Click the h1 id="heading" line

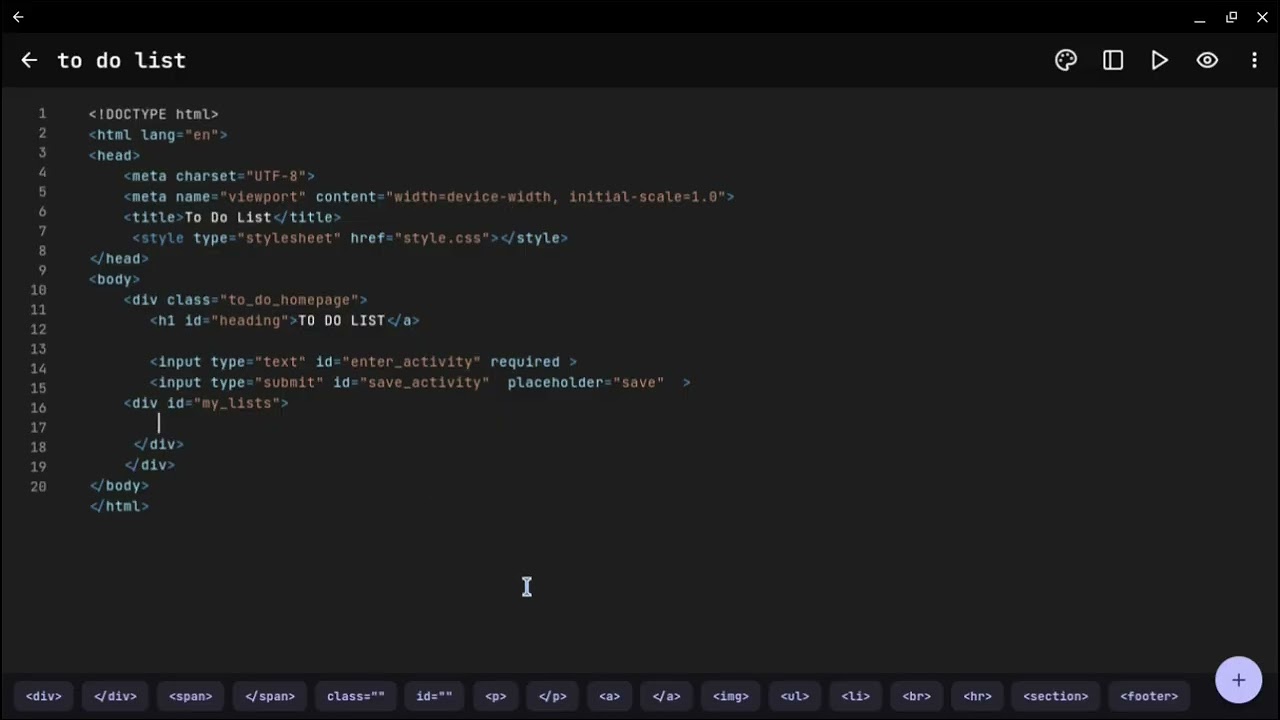coord(285,321)
